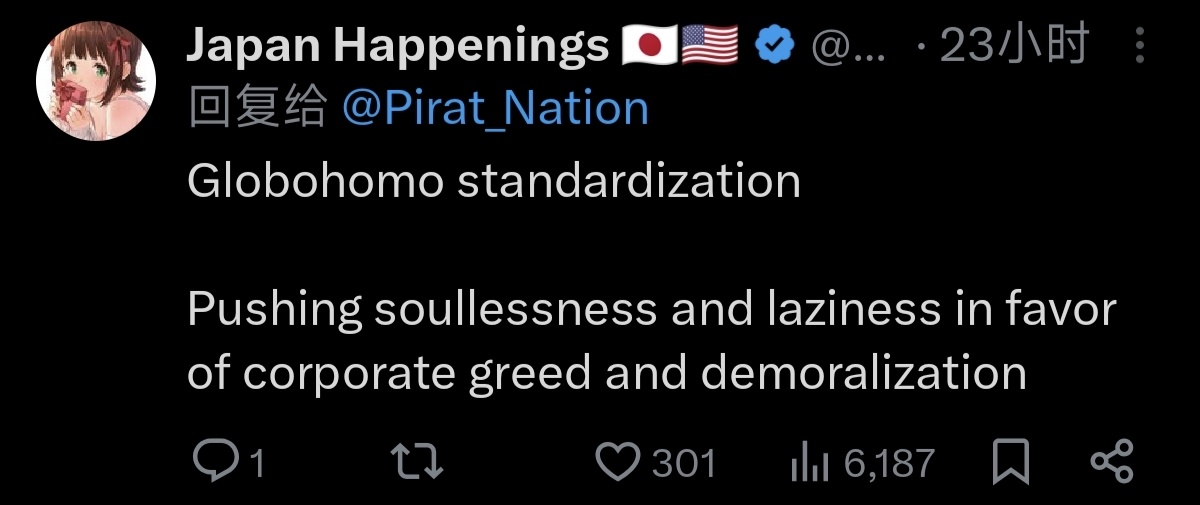Click the US flag emoji in name

[709, 46]
